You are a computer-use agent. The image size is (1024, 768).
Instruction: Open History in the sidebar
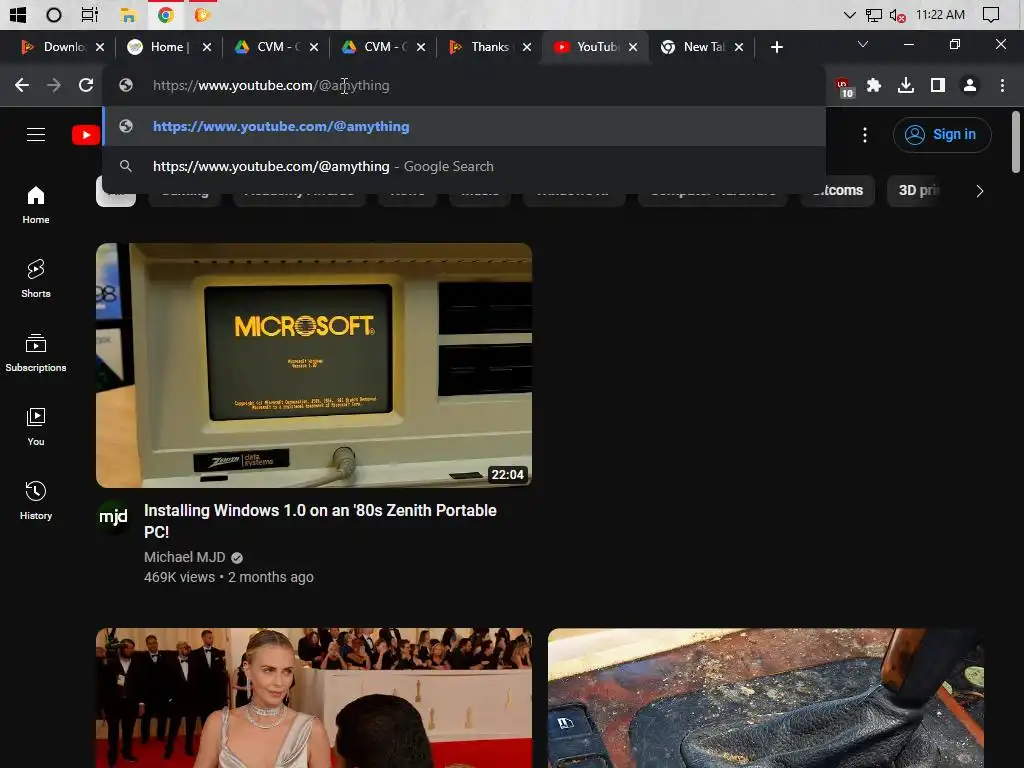[x=36, y=501]
